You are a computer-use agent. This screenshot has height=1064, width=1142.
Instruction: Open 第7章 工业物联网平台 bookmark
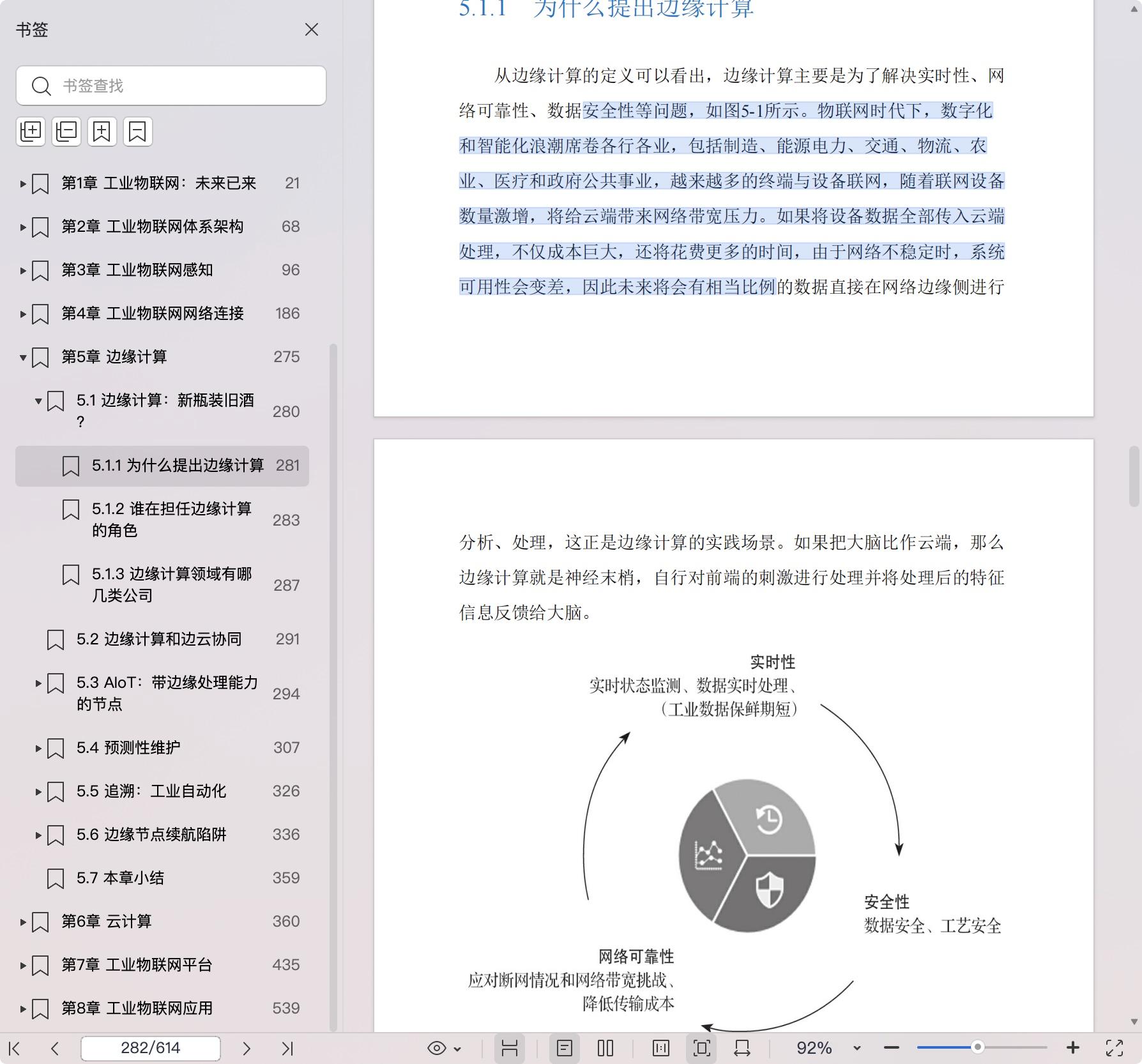point(137,965)
